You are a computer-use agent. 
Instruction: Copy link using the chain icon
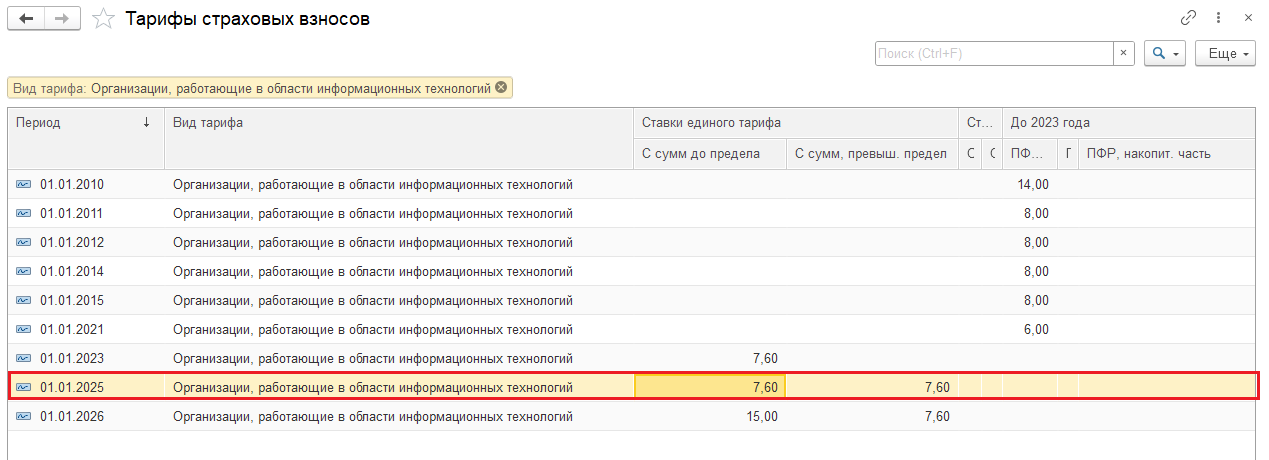[1189, 18]
